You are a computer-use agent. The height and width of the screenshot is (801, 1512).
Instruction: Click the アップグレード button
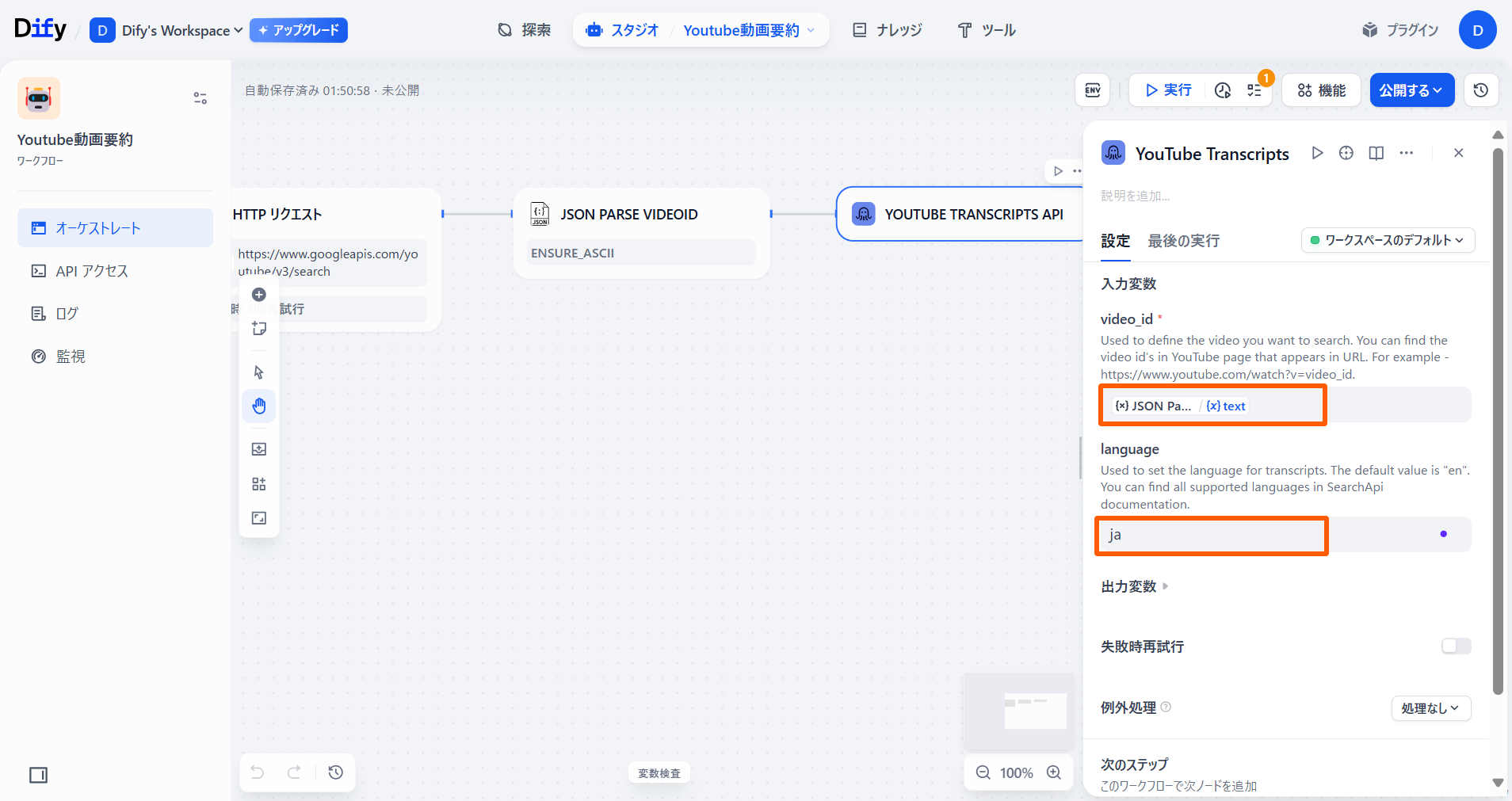tap(299, 30)
